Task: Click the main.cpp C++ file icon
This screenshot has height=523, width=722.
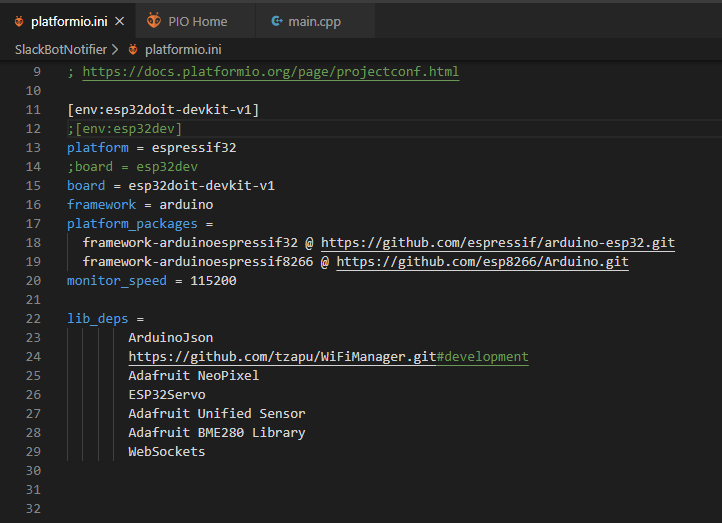Action: [x=276, y=21]
